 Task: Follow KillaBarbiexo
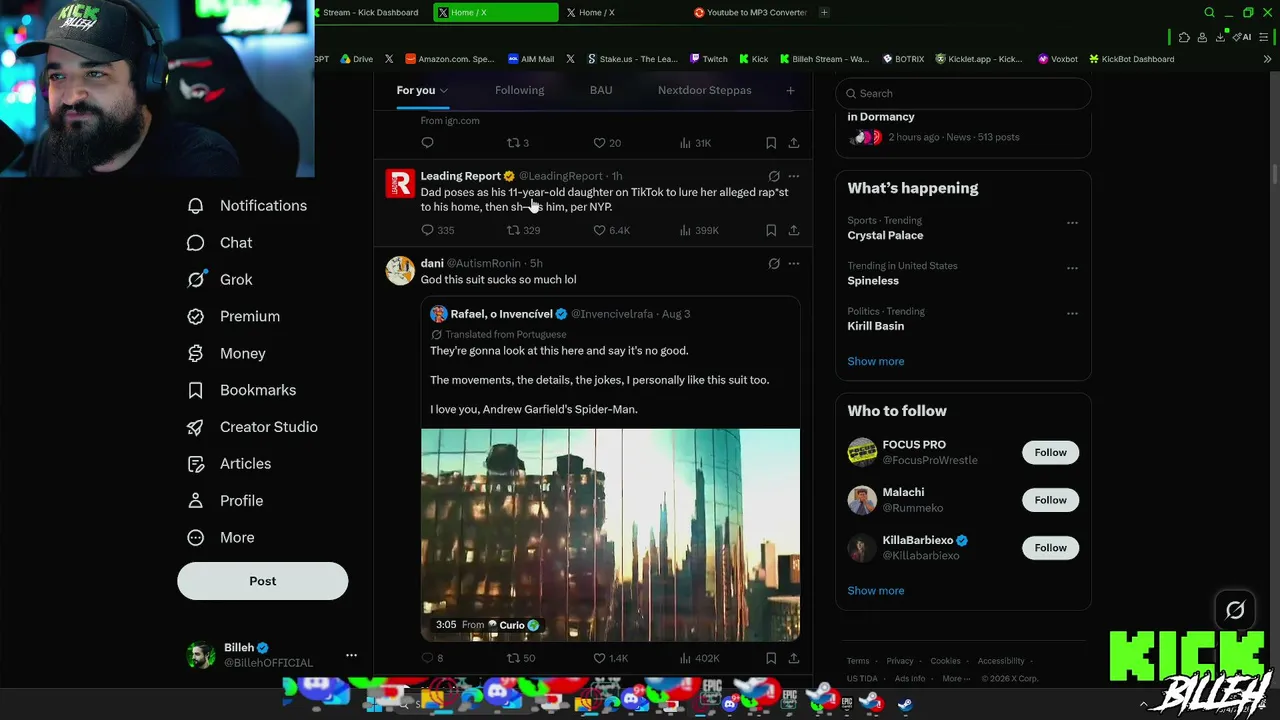(x=1050, y=547)
